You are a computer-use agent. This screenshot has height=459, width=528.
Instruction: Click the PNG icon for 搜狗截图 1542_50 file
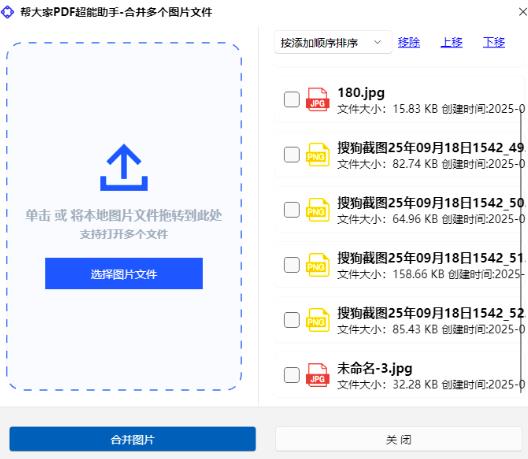[x=317, y=210]
